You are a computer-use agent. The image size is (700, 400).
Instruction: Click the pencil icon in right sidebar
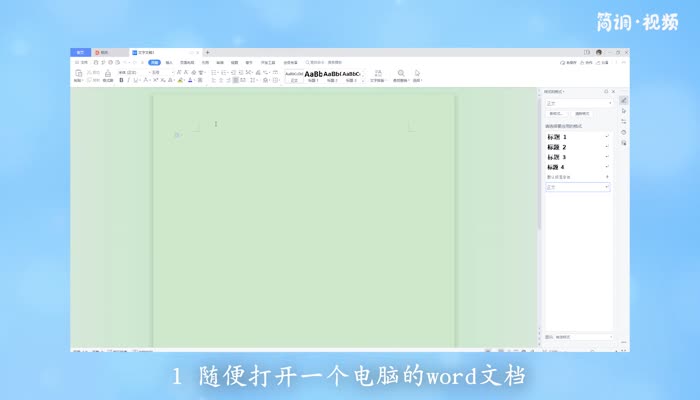coord(623,100)
